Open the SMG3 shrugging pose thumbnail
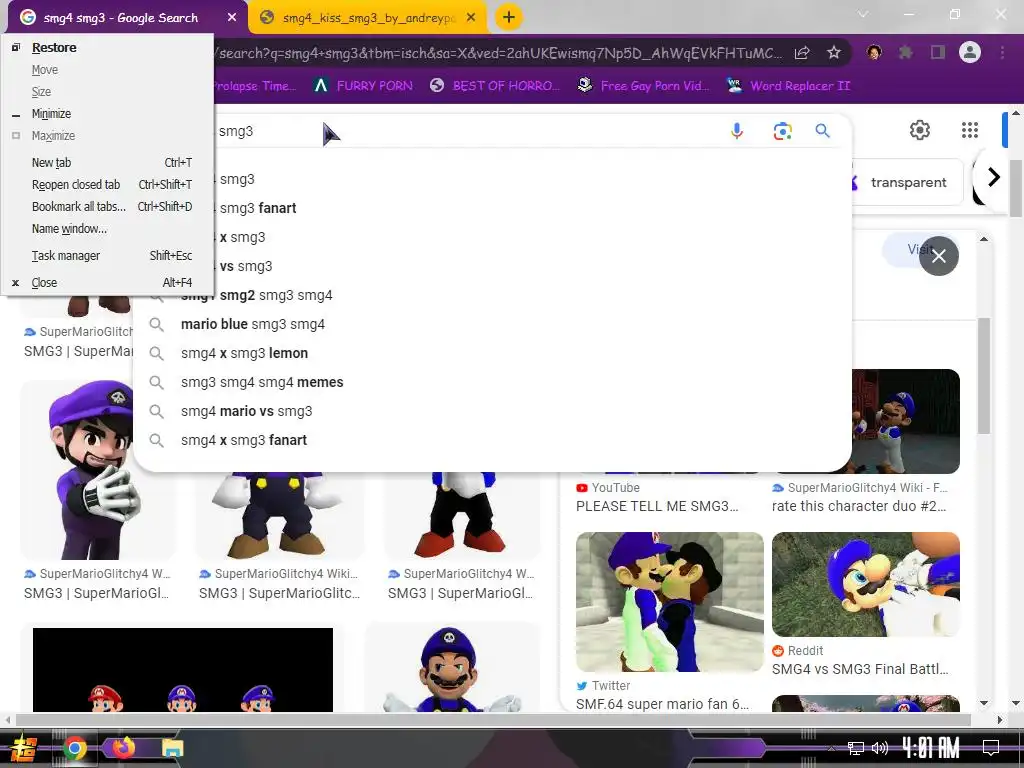The width and height of the screenshot is (1024, 768). click(452, 667)
